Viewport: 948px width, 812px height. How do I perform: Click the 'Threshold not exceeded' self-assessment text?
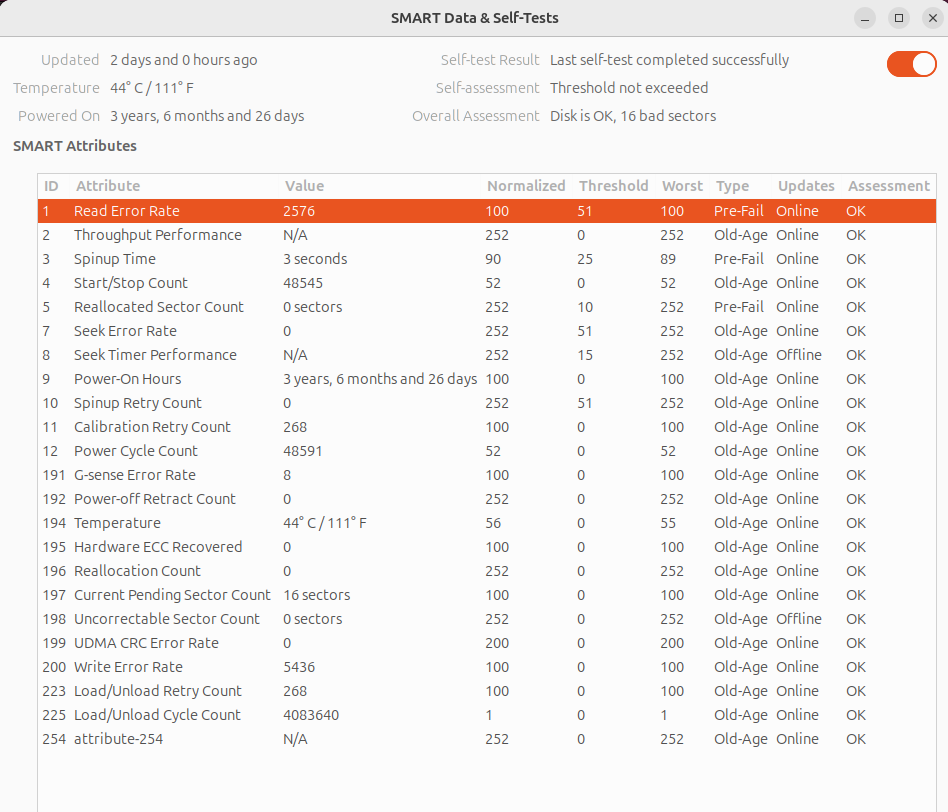629,88
